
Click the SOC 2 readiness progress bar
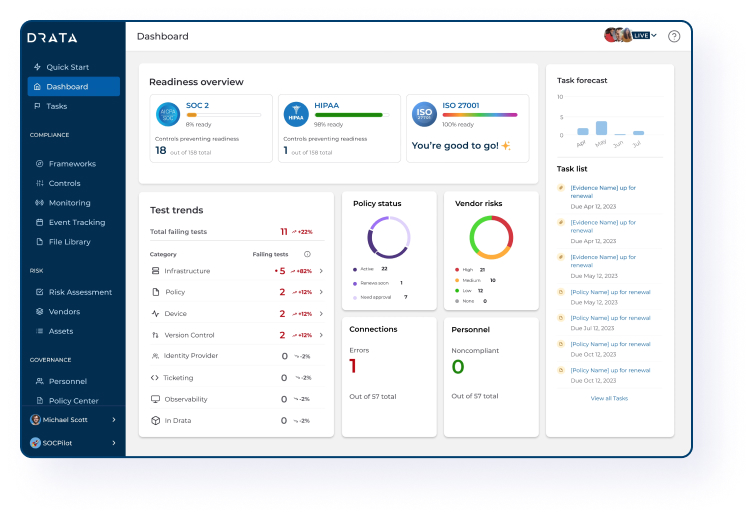pyautogui.click(x=223, y=115)
